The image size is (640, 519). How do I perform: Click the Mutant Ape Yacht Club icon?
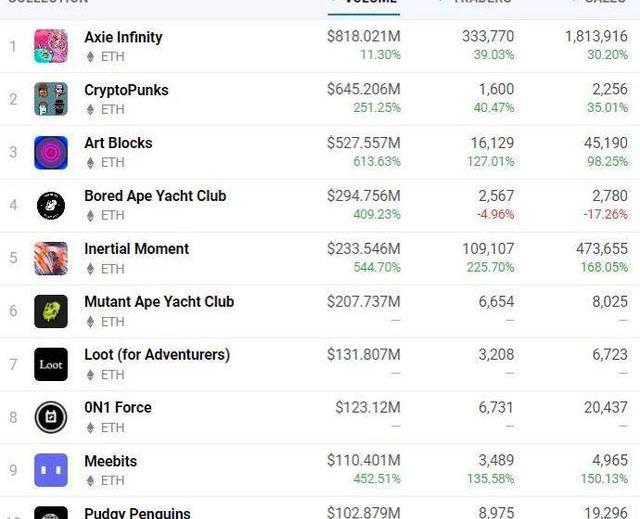pyautogui.click(x=51, y=311)
